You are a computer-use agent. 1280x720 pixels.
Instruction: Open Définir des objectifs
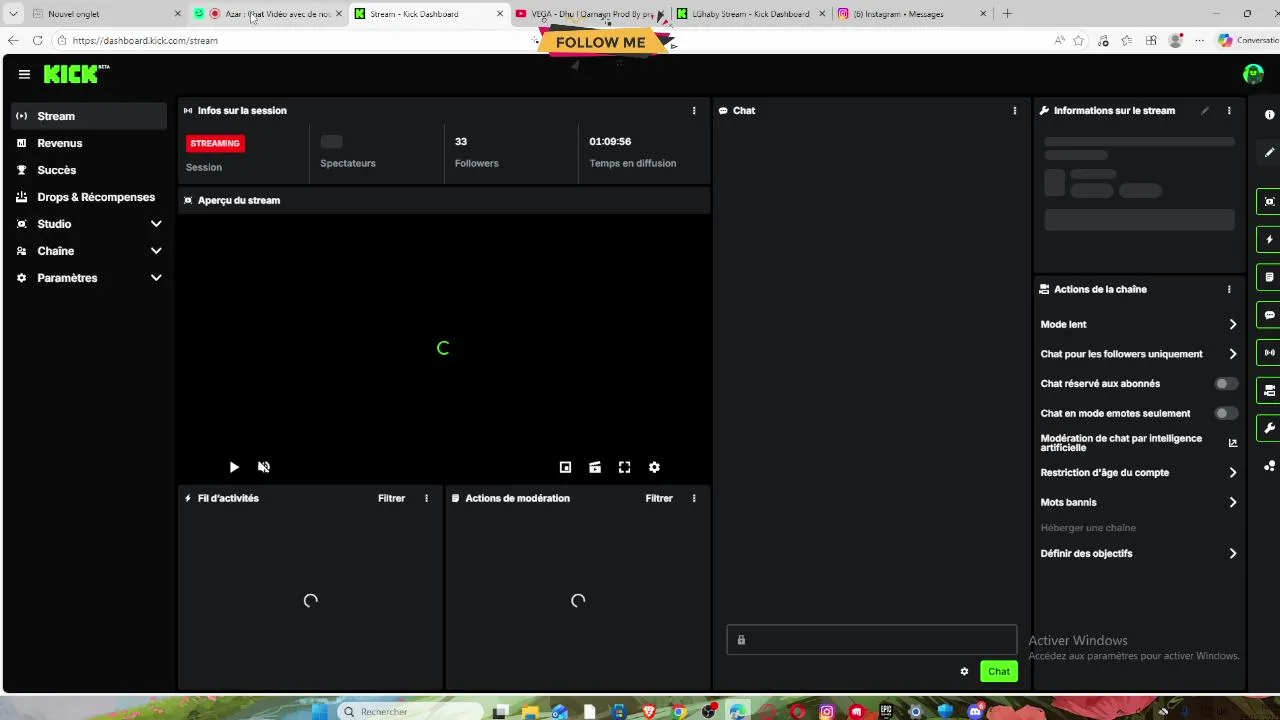(1139, 554)
